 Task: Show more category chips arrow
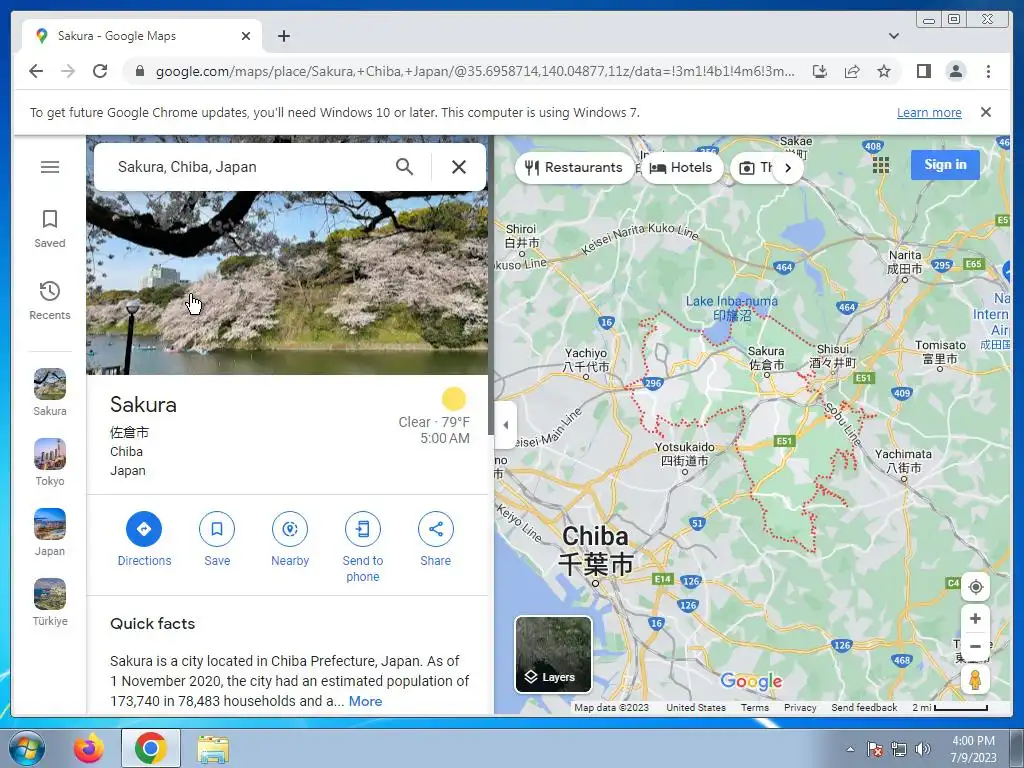click(788, 168)
